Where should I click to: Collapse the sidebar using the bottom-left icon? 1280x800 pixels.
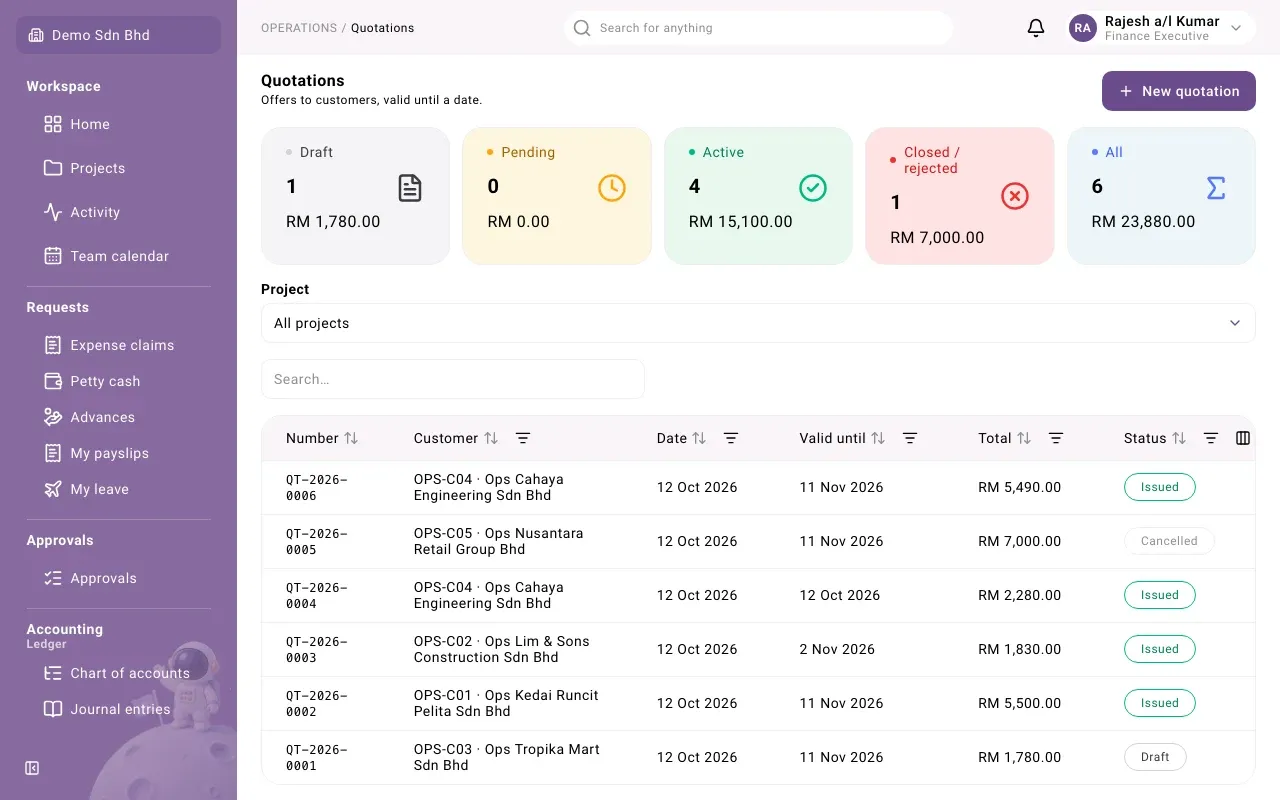click(x=32, y=768)
